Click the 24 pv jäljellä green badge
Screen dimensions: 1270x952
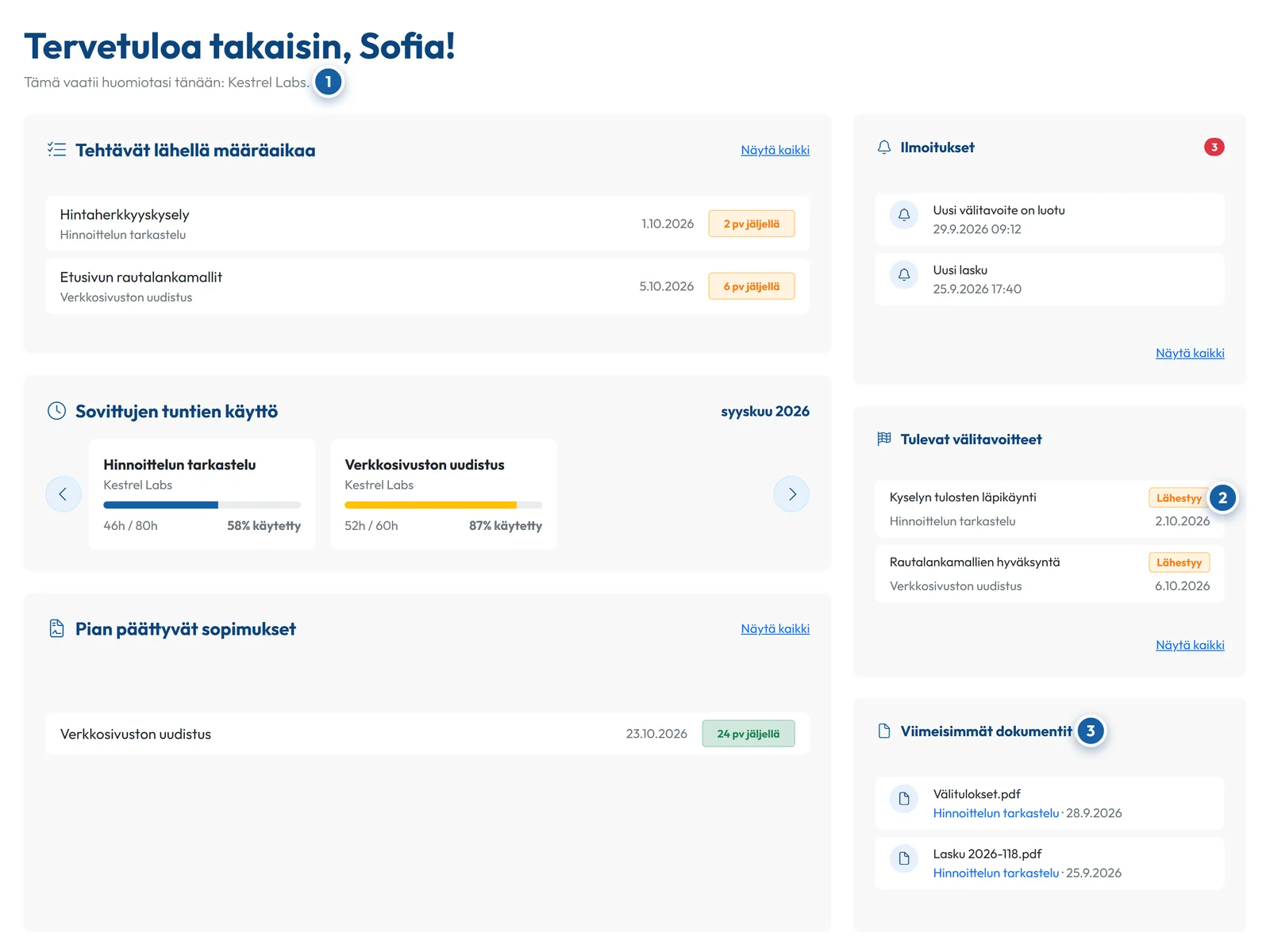pyautogui.click(x=749, y=734)
